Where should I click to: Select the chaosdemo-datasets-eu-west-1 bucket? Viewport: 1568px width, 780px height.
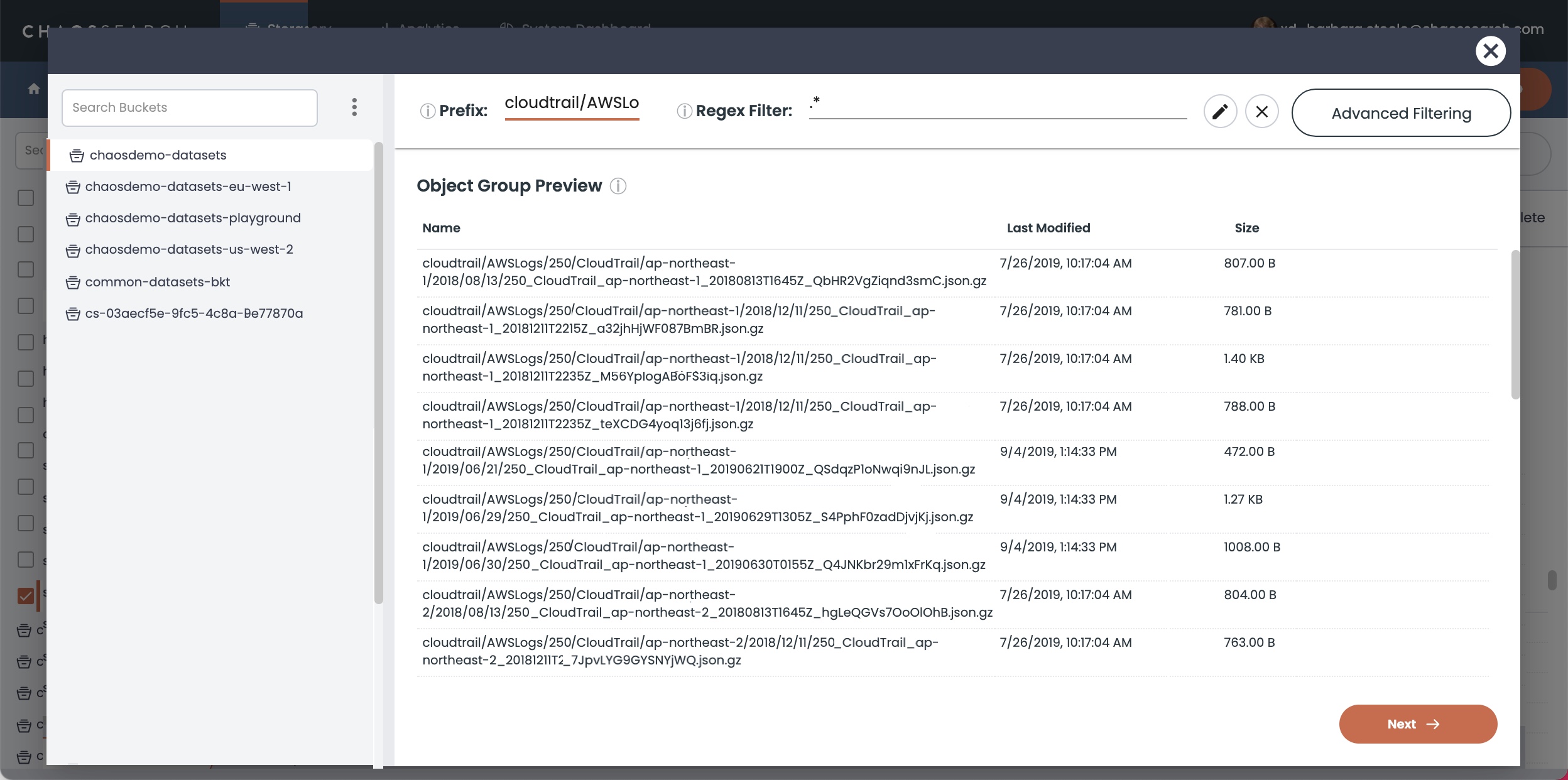coord(188,187)
